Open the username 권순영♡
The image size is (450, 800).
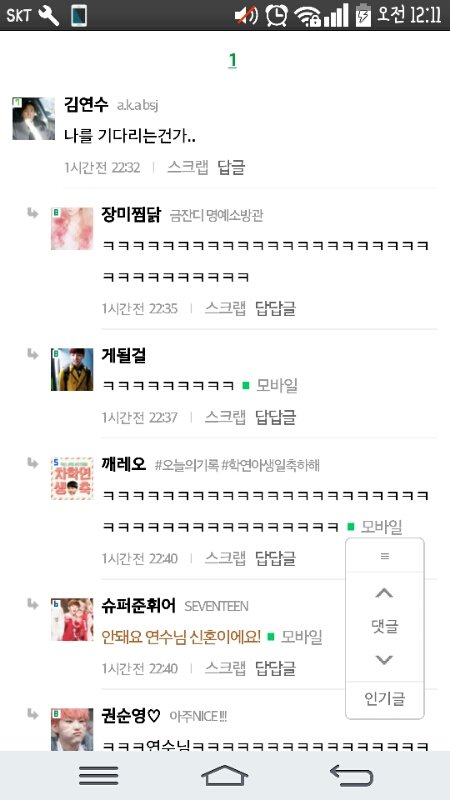[131, 716]
